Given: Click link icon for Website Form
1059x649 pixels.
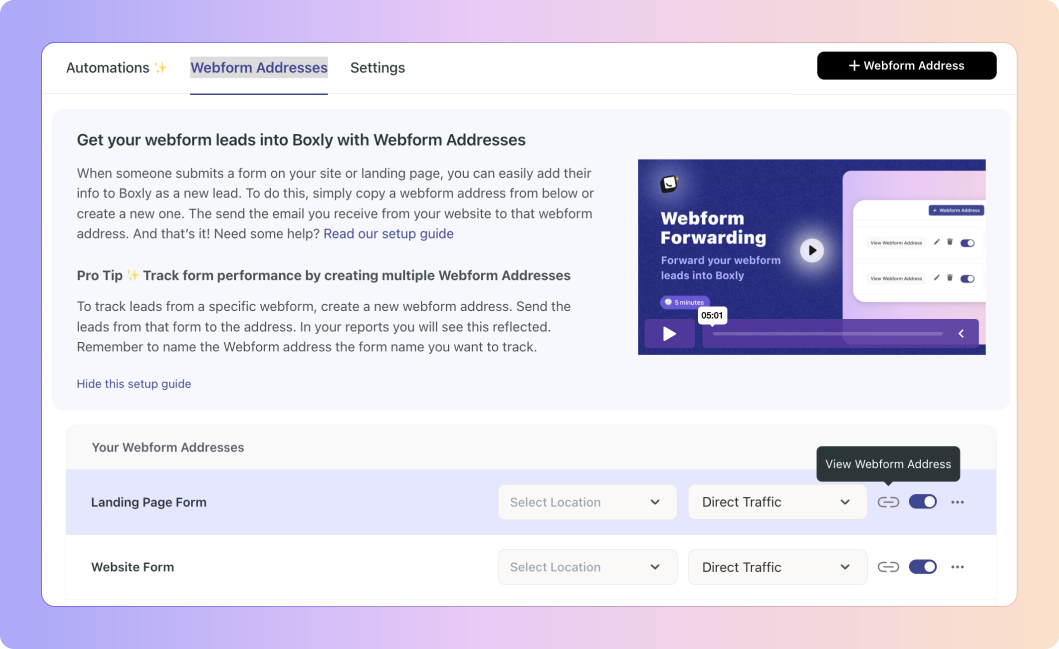Looking at the screenshot, I should [x=888, y=567].
